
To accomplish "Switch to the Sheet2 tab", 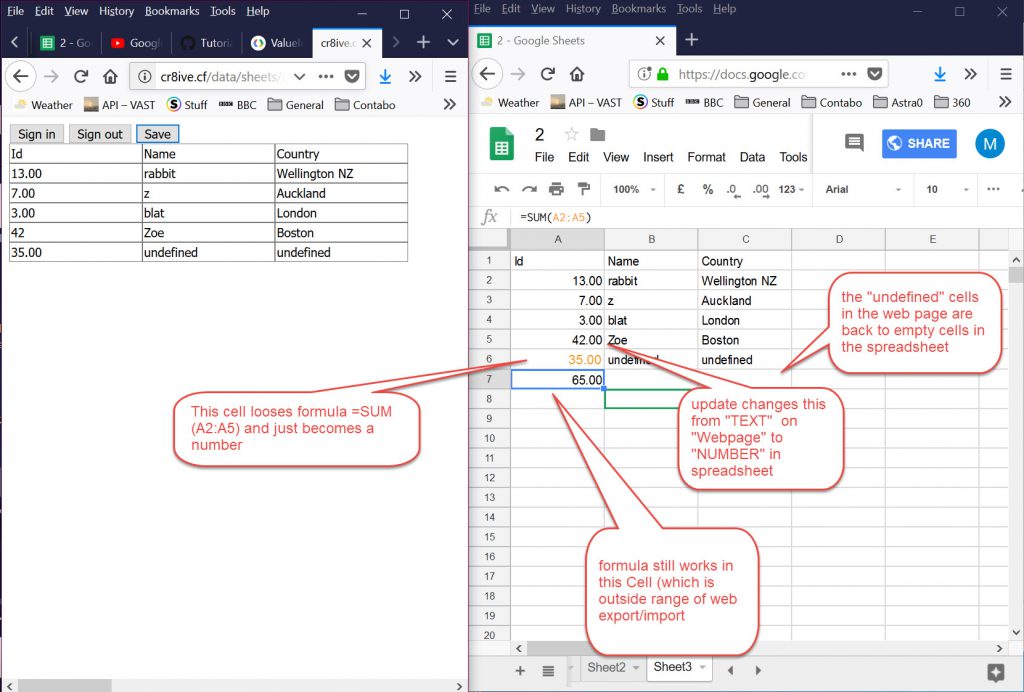I will [606, 668].
